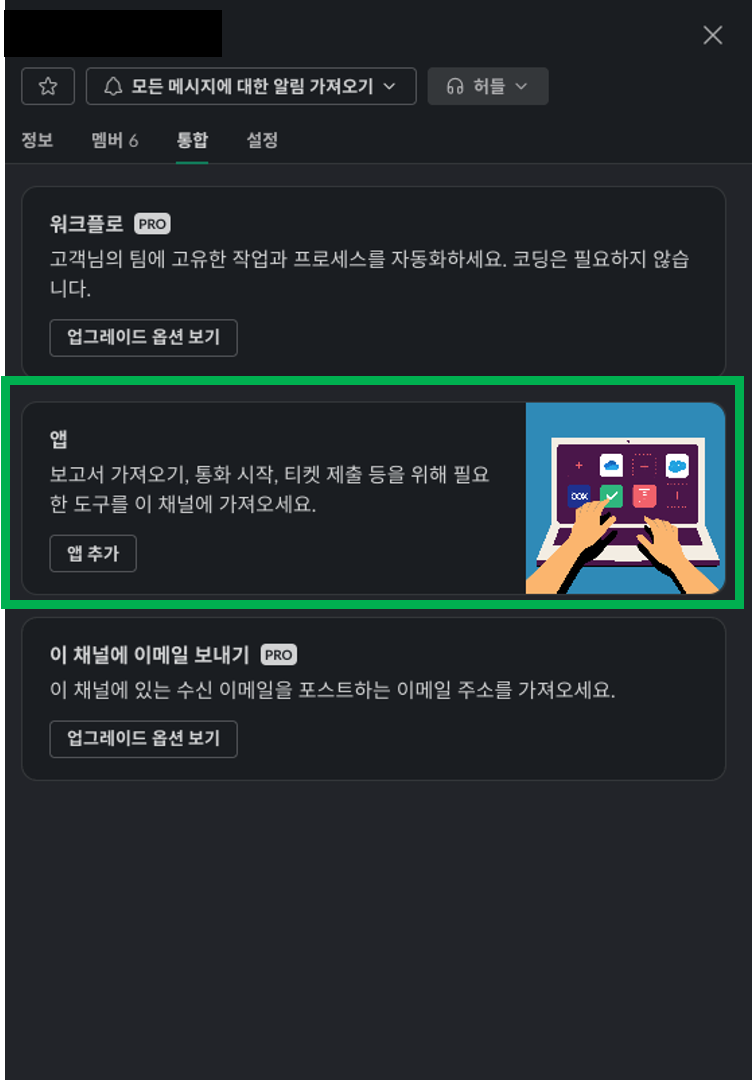Viewport: 752px width, 1080px height.
Task: Click the green checkmark app icon in illustration
Action: [611, 496]
